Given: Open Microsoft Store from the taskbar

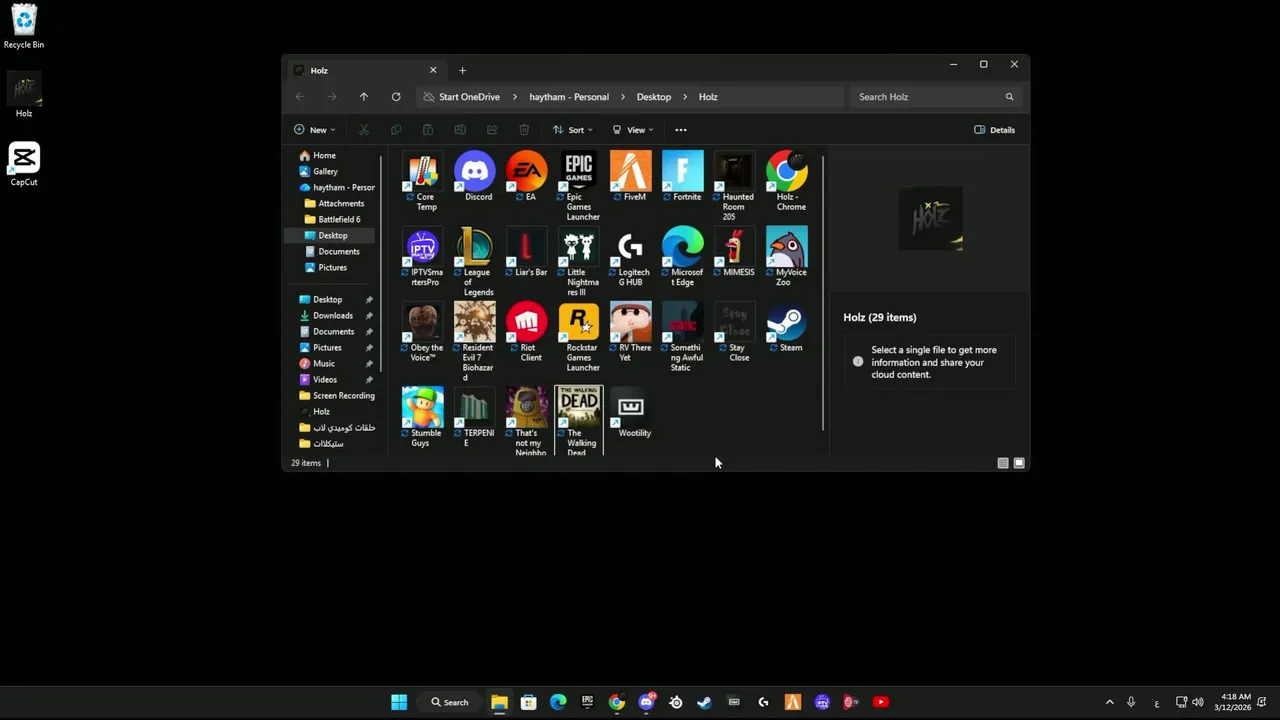Looking at the screenshot, I should 529,702.
